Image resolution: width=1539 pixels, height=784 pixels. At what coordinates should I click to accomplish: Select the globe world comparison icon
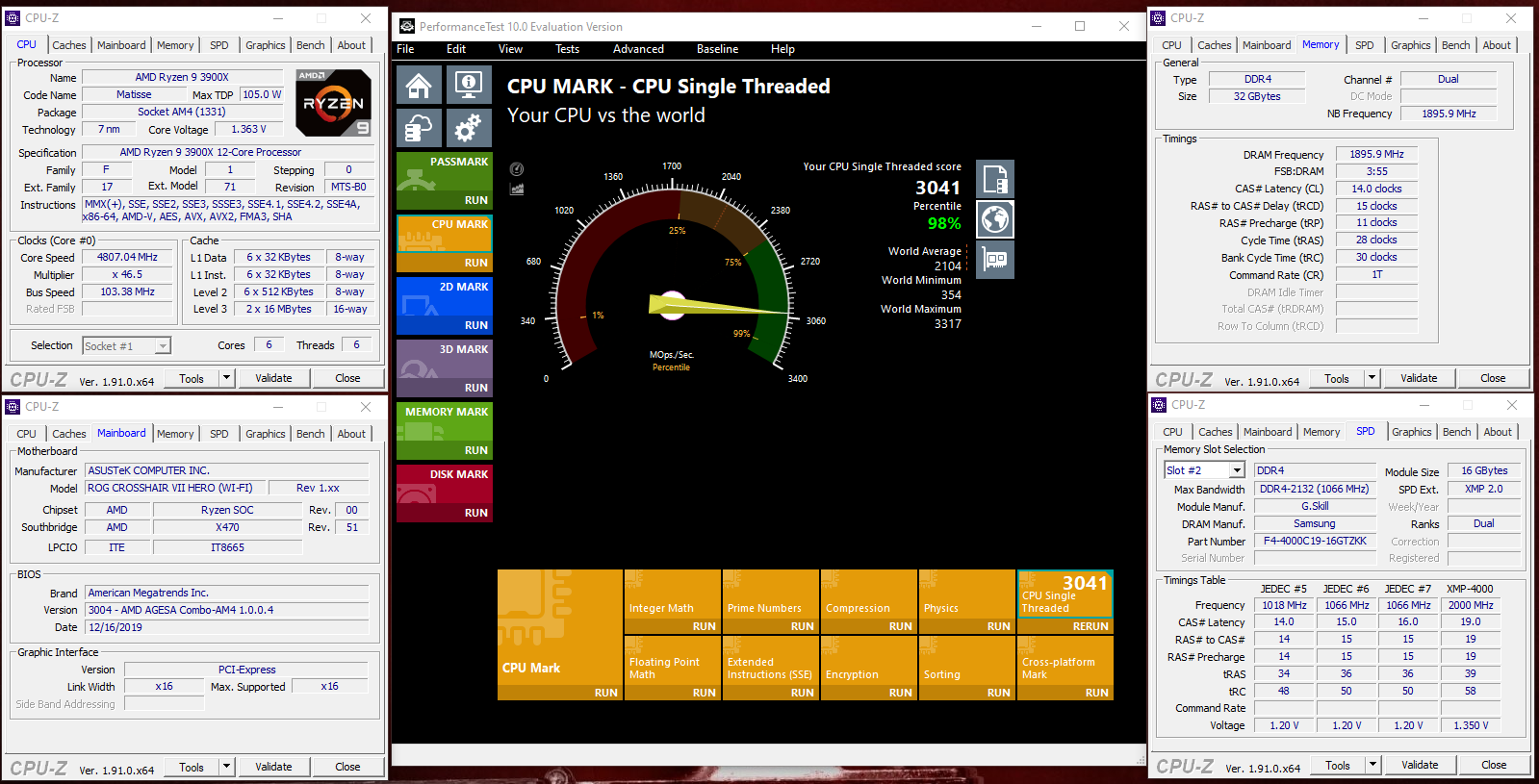coord(995,220)
